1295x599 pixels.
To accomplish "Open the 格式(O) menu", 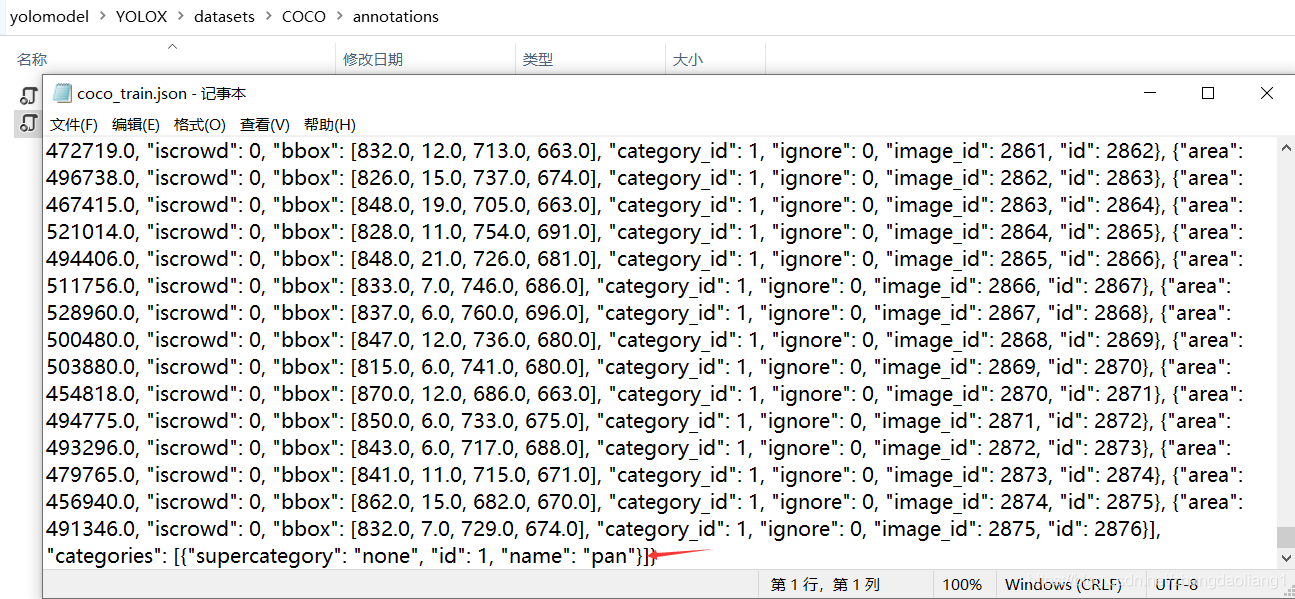I will coord(199,125).
